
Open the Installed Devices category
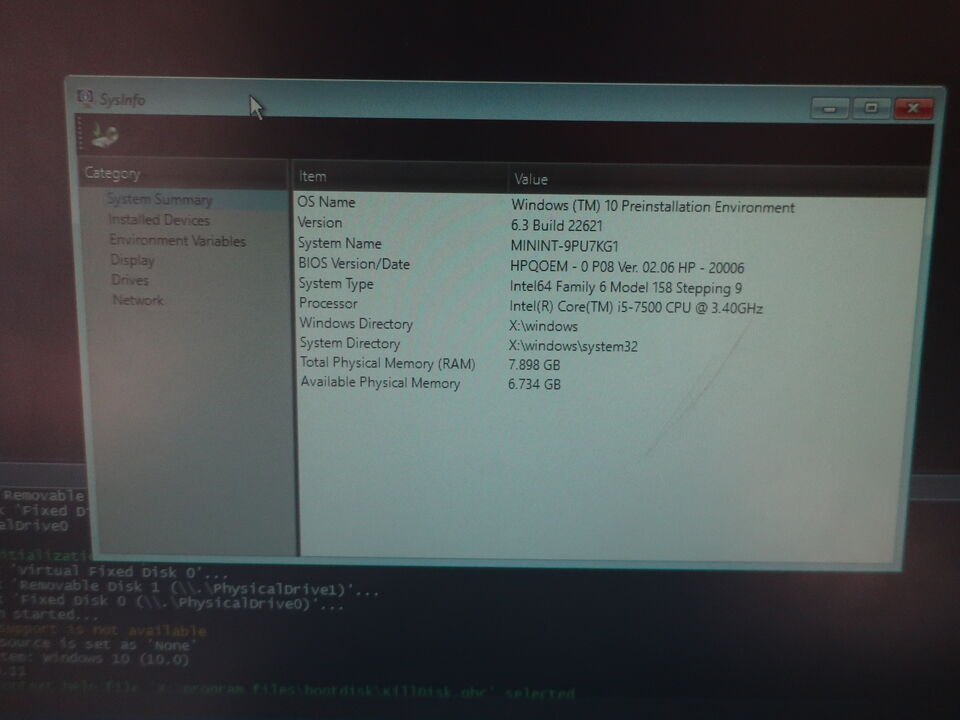pos(159,220)
